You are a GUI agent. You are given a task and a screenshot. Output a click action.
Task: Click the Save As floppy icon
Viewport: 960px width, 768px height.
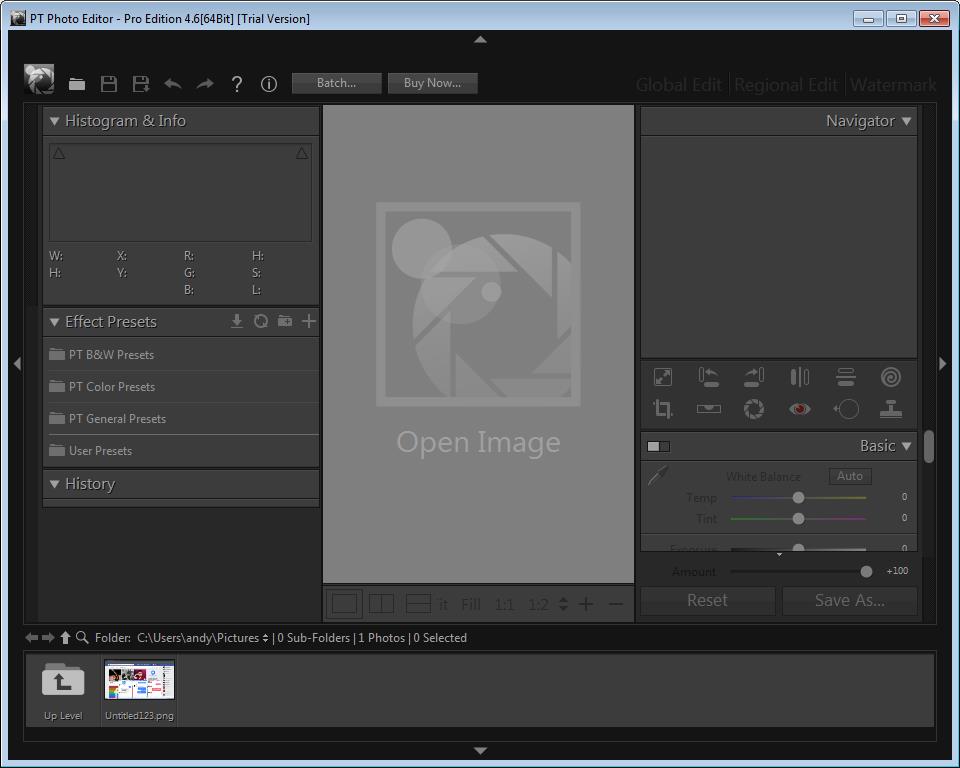[x=141, y=84]
